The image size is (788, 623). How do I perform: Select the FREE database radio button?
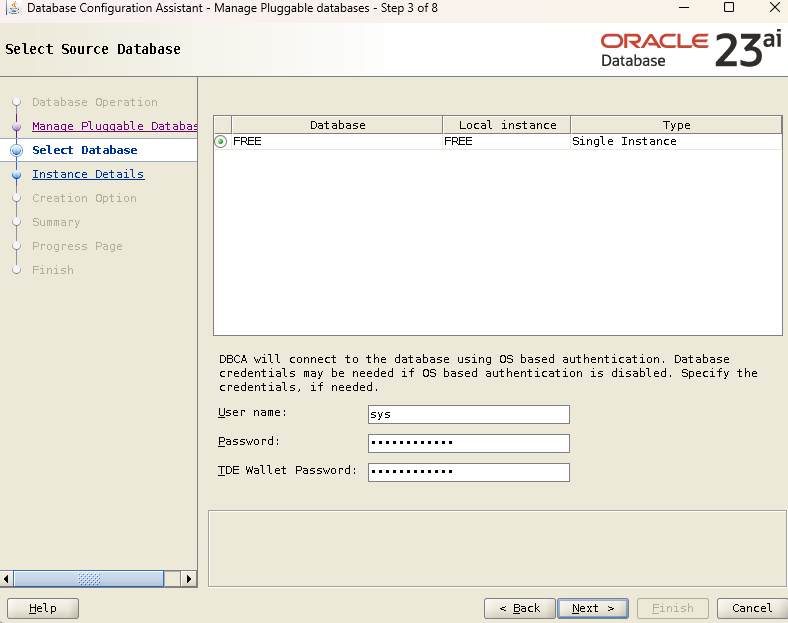coord(221,142)
